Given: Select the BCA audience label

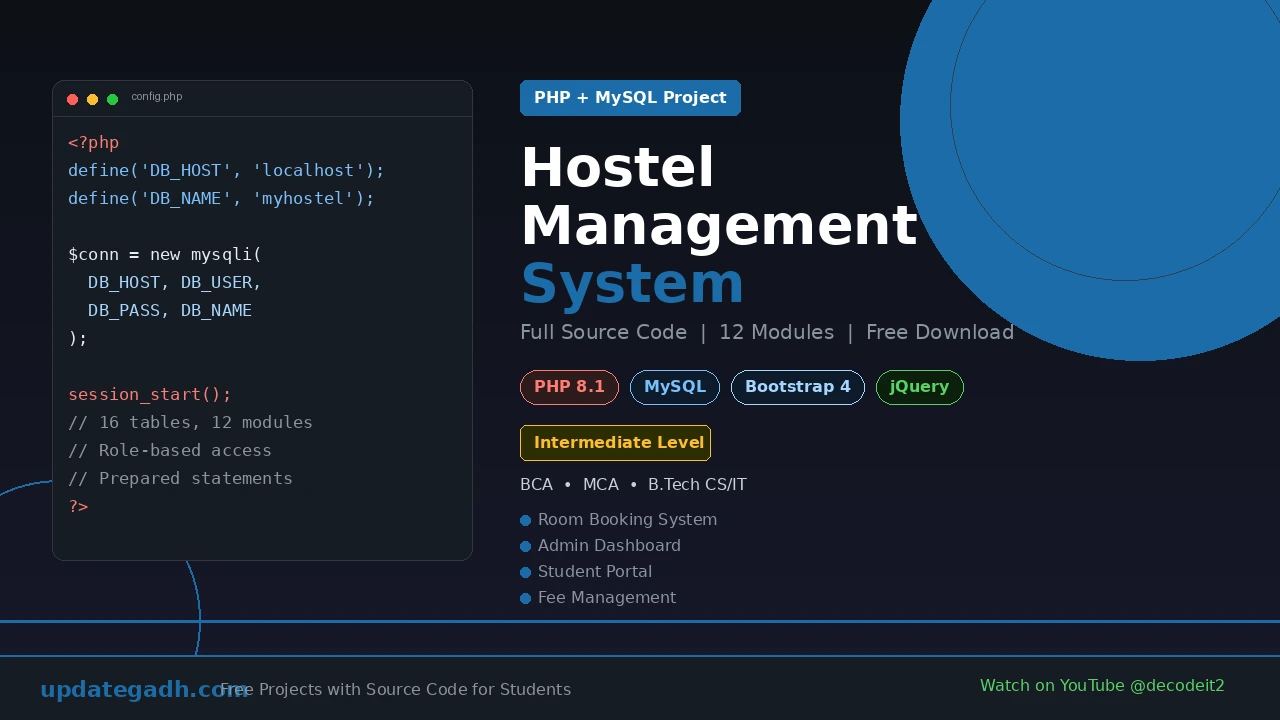Looking at the screenshot, I should (x=536, y=484).
